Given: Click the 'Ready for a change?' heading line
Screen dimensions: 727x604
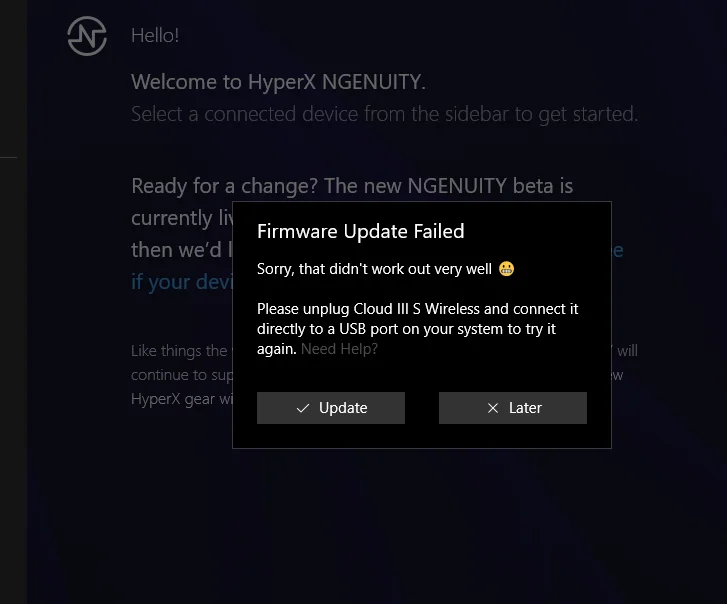Looking at the screenshot, I should [x=352, y=186].
